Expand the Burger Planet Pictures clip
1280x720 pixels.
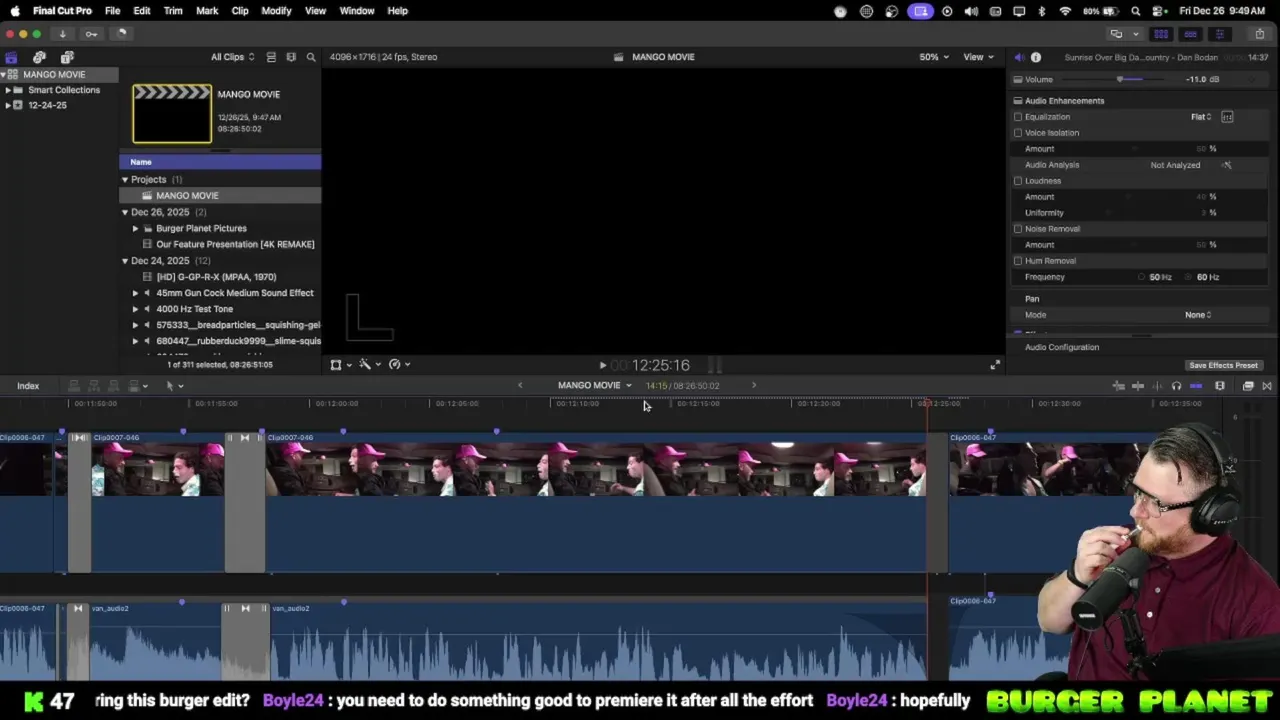point(136,229)
